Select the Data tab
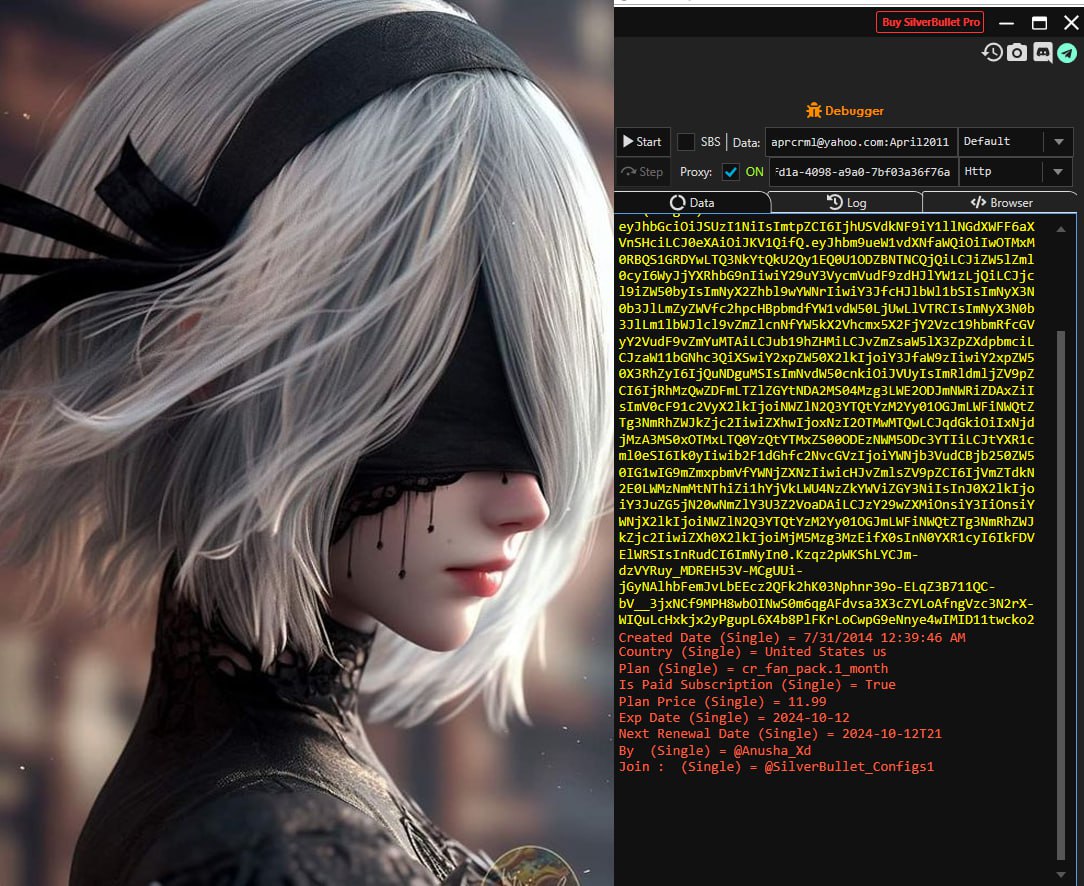The height and width of the screenshot is (886, 1084). click(692, 202)
